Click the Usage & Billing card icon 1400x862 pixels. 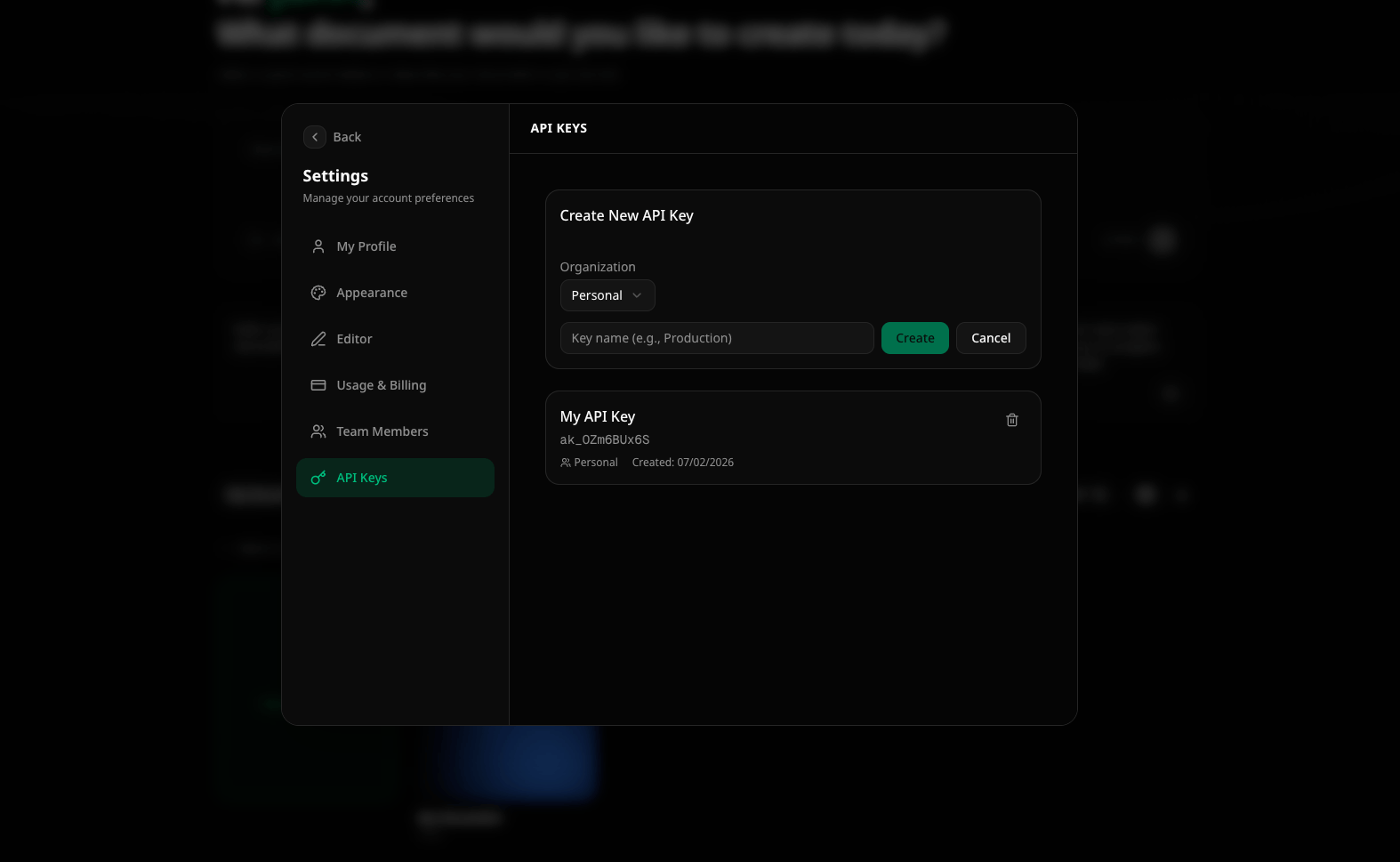tap(318, 385)
